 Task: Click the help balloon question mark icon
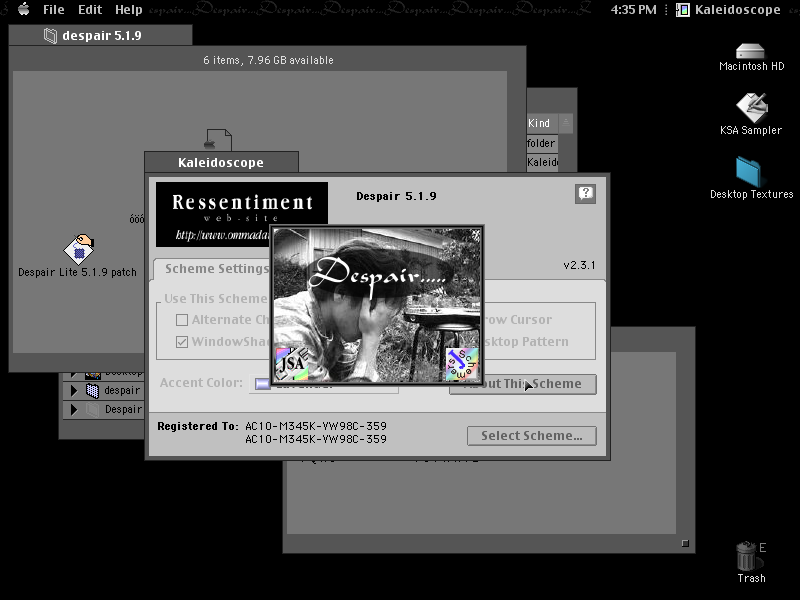click(585, 193)
